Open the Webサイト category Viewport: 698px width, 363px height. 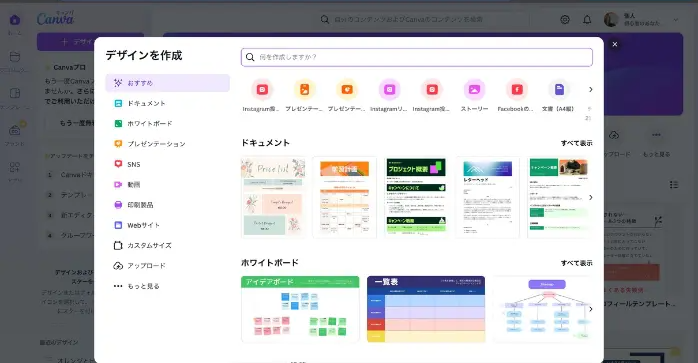167,225
